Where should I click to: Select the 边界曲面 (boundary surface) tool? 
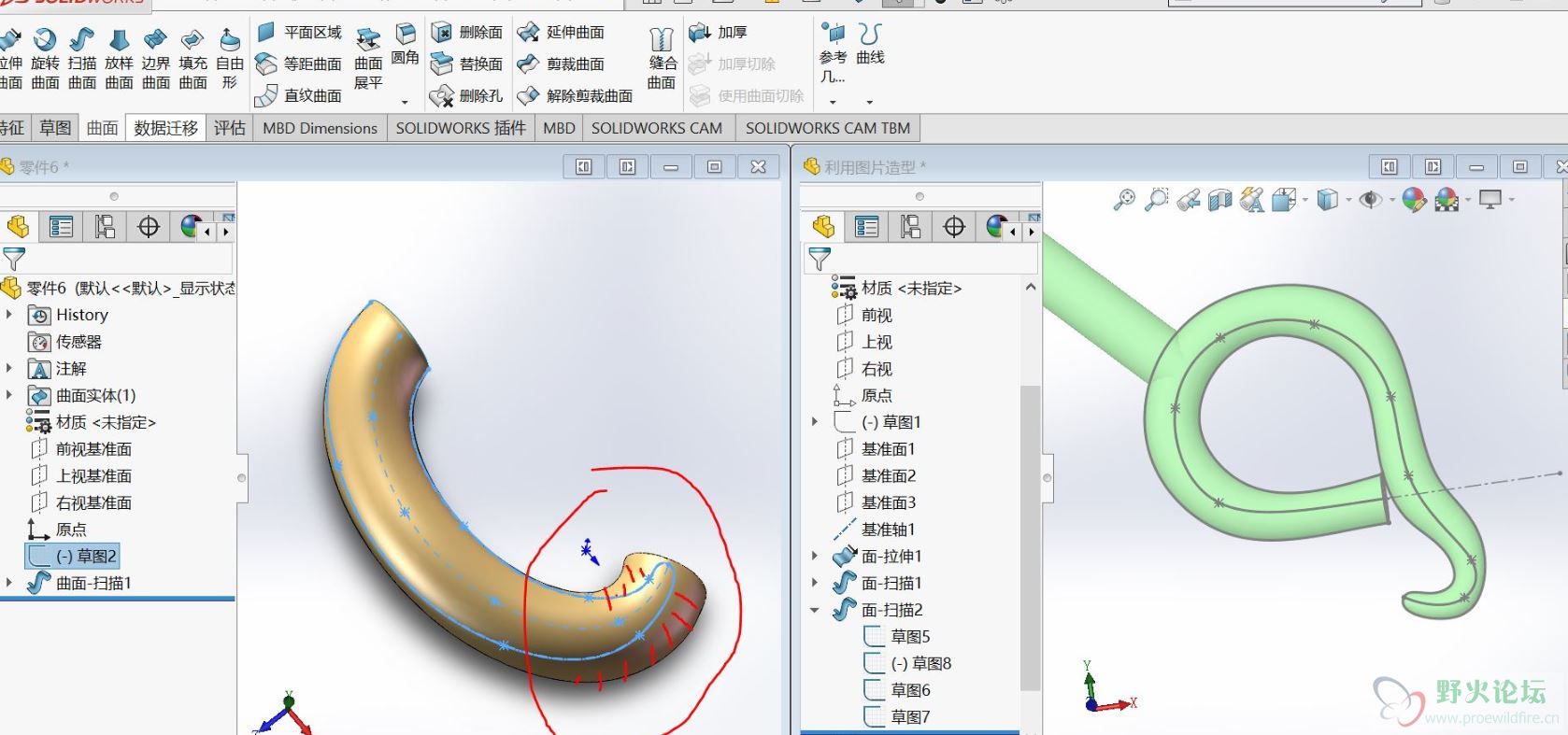coord(155,59)
